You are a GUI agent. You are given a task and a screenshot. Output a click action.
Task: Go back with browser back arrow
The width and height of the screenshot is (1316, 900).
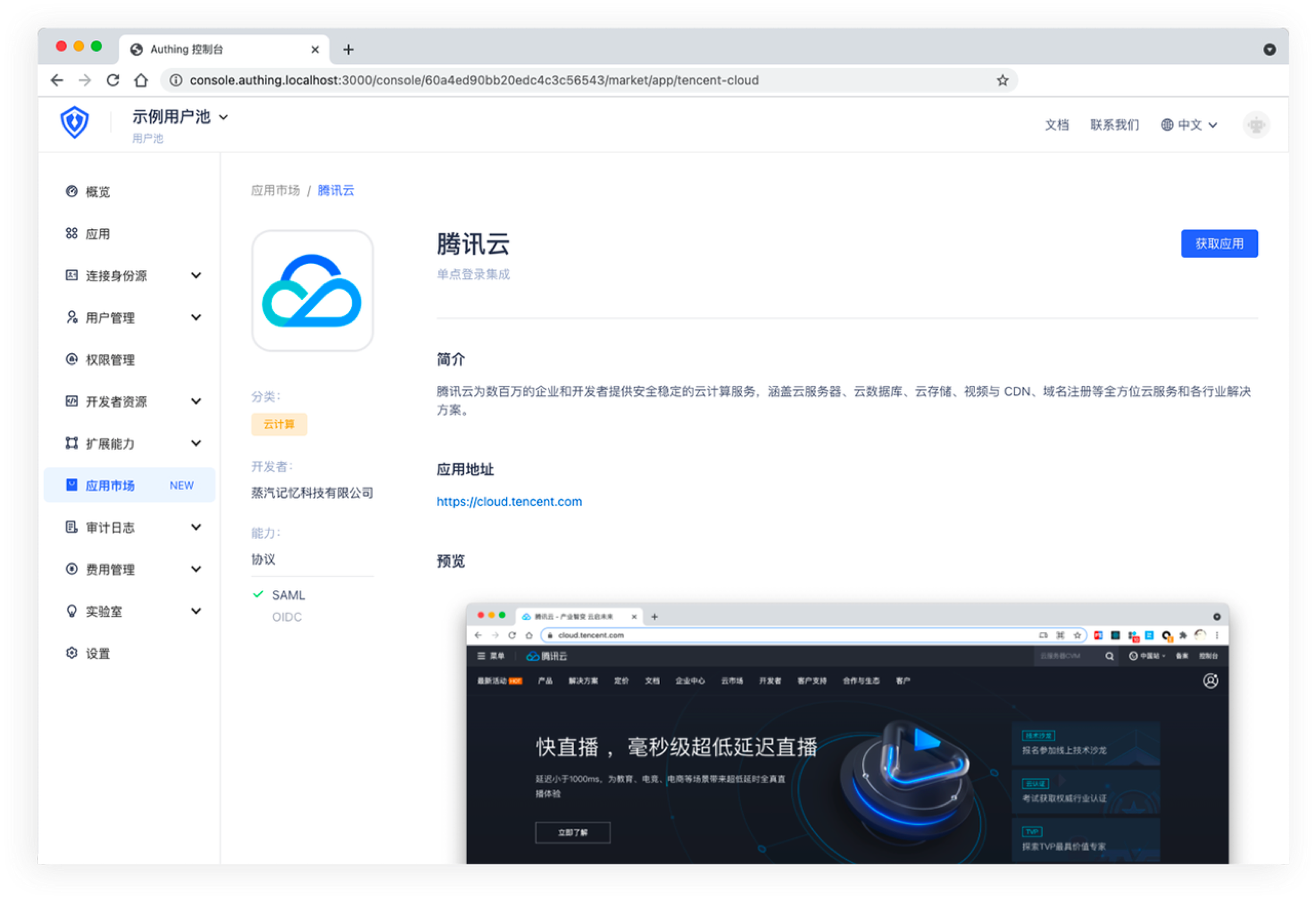[x=56, y=81]
